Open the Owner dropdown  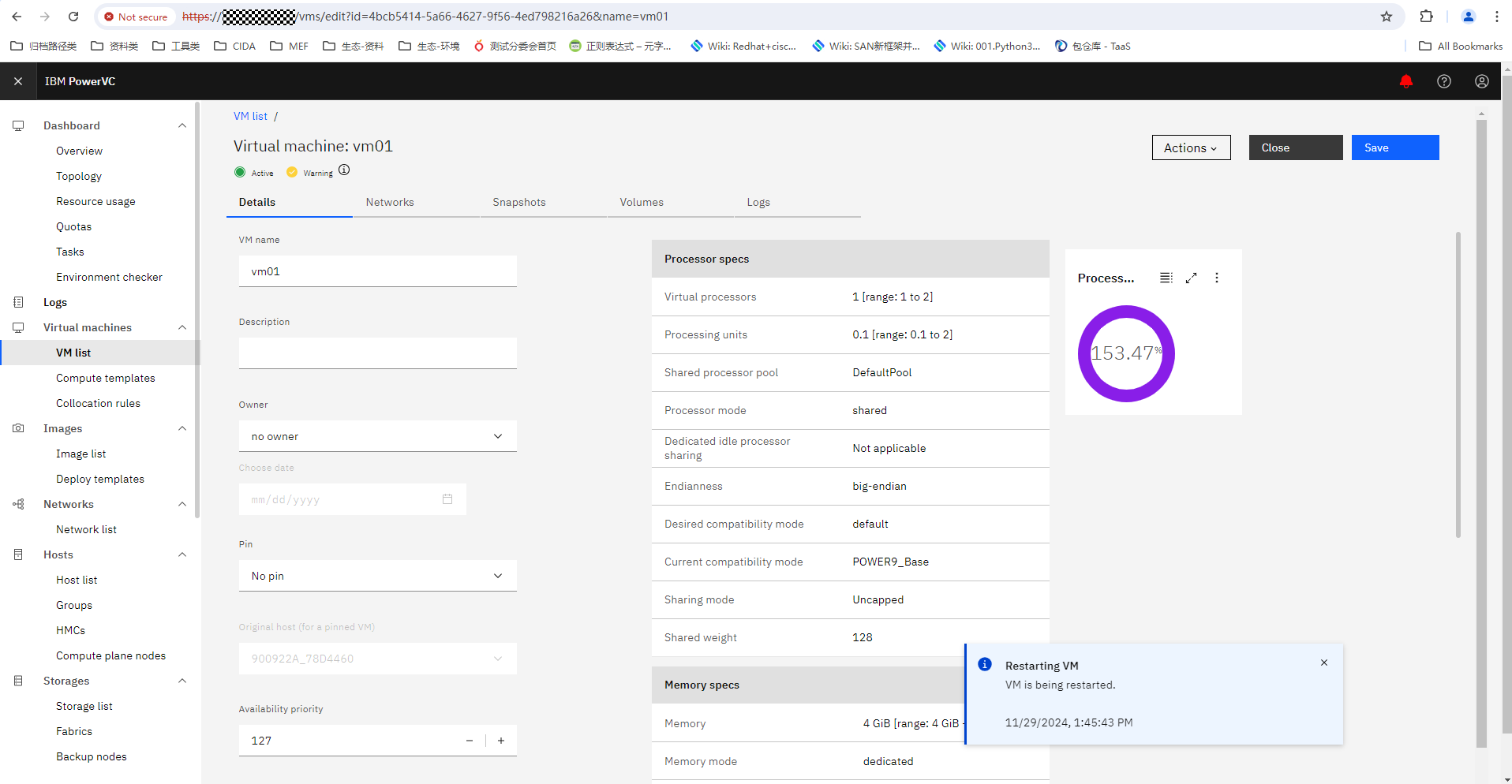pos(378,436)
